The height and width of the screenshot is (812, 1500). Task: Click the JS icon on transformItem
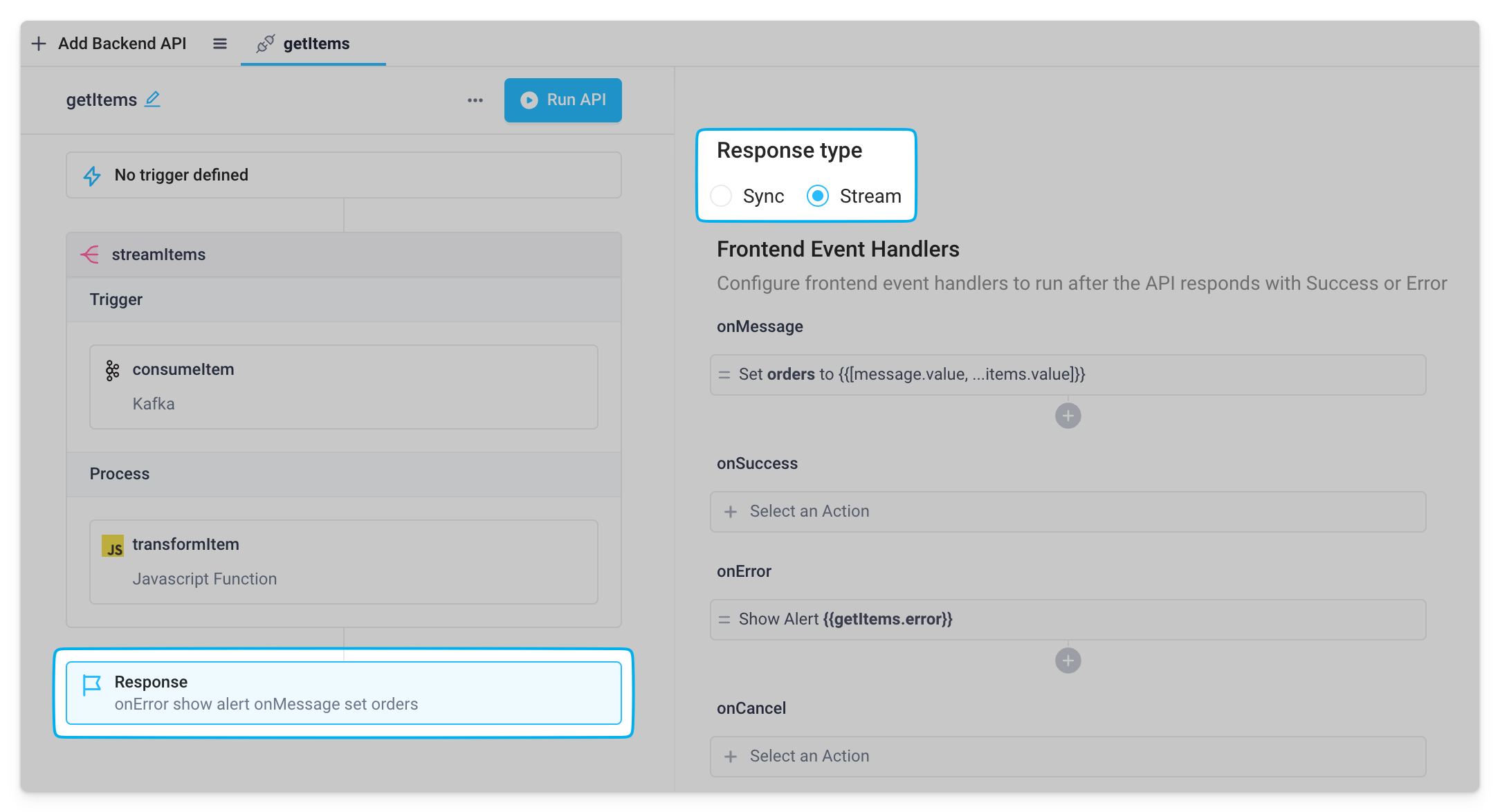(x=113, y=546)
